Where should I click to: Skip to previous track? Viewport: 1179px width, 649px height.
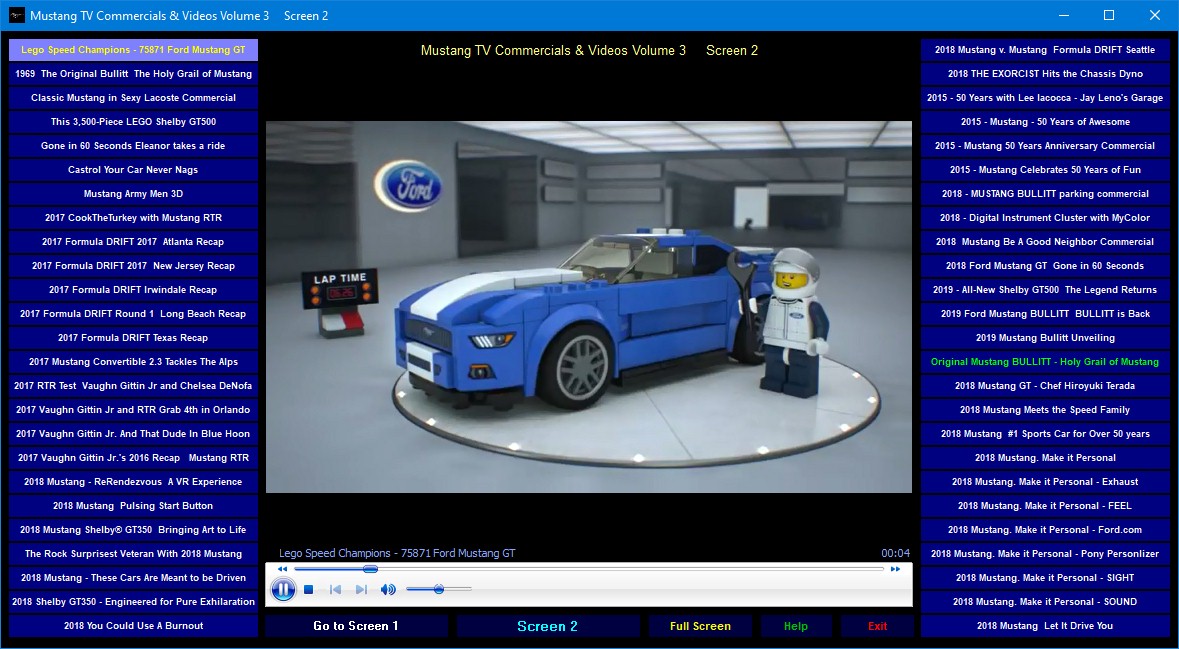pyautogui.click(x=335, y=590)
